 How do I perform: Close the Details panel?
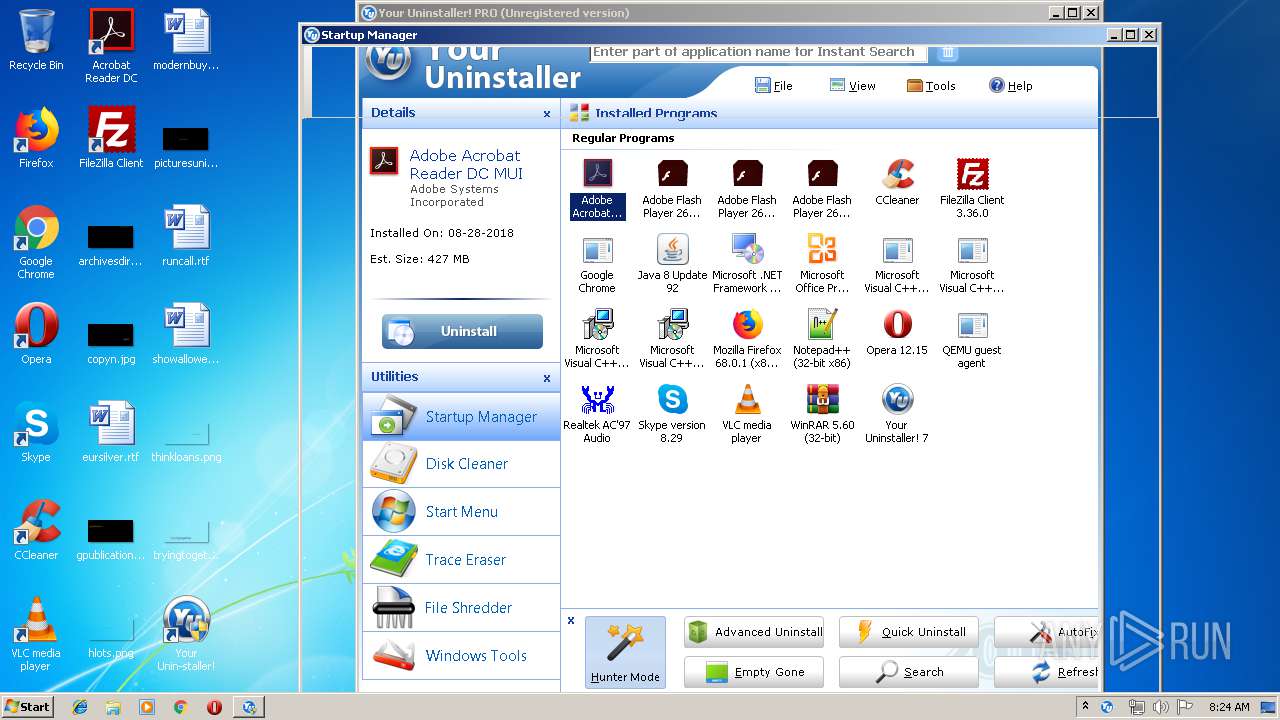click(547, 114)
